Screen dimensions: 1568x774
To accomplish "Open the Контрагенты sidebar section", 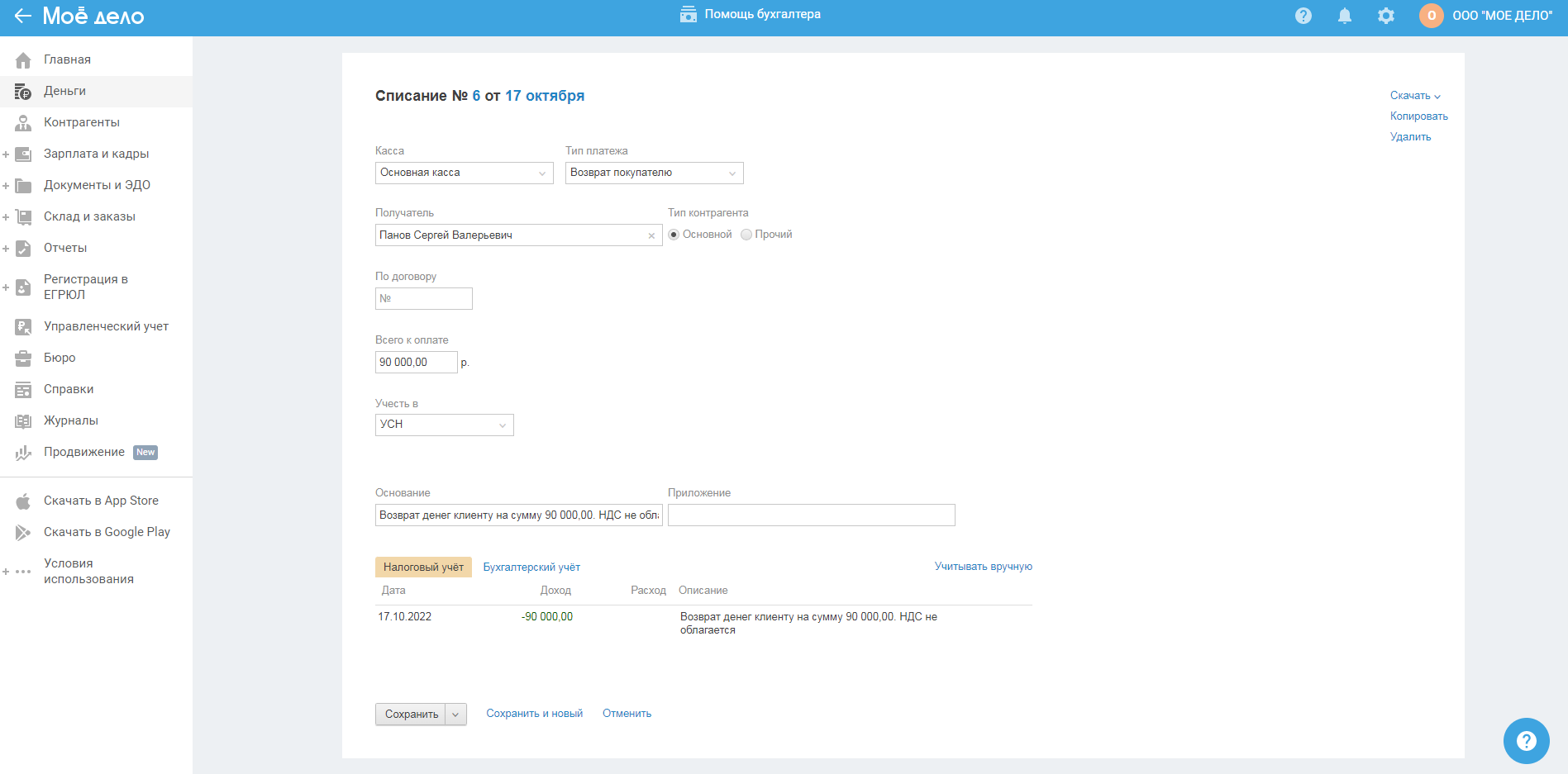I will point(81,122).
